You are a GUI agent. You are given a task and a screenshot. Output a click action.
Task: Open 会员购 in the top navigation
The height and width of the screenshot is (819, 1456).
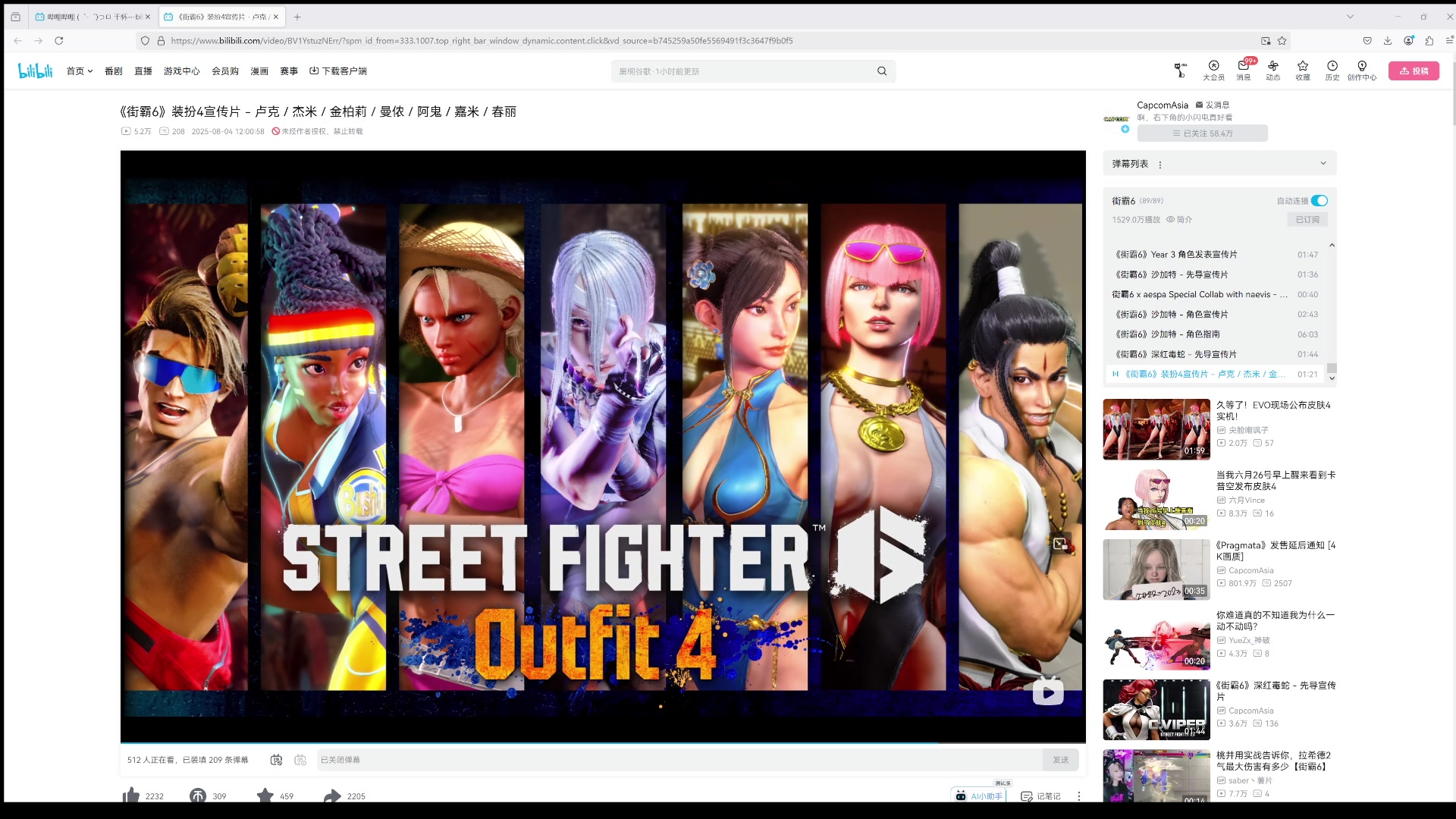click(x=225, y=71)
